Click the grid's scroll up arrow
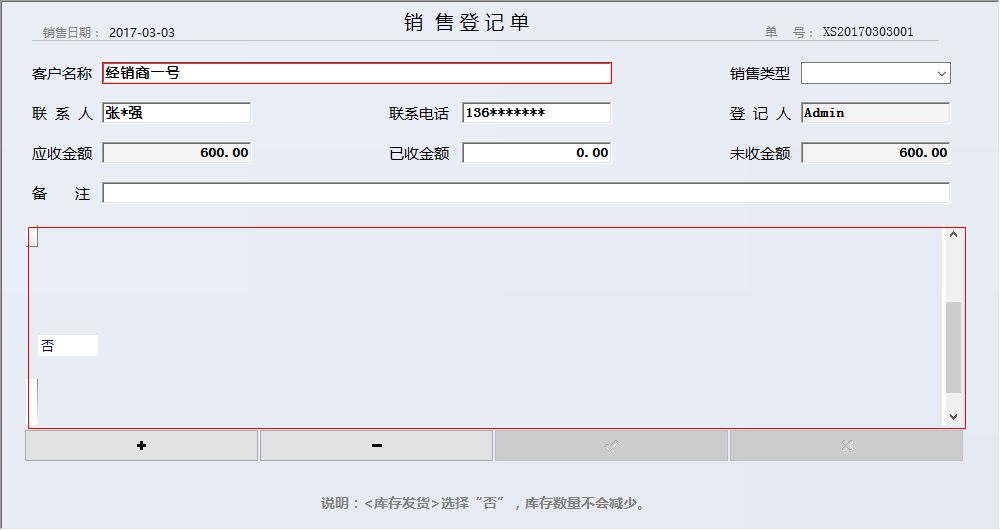 953,235
